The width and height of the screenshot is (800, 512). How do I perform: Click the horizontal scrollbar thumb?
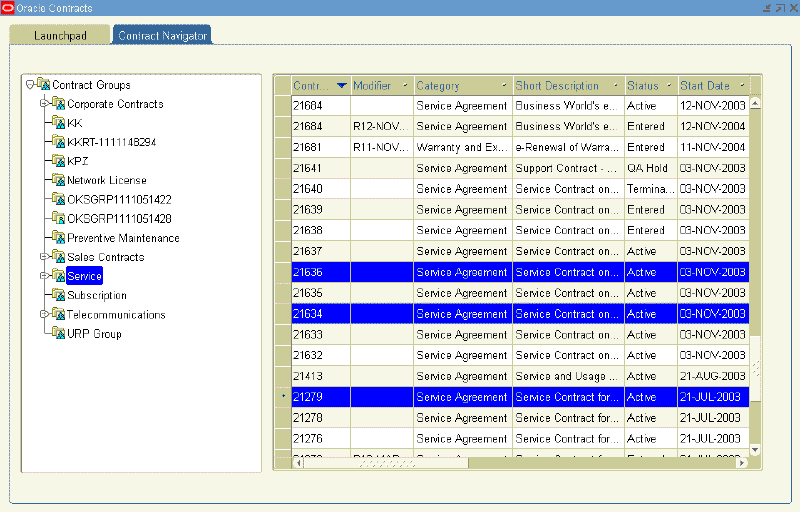point(386,463)
